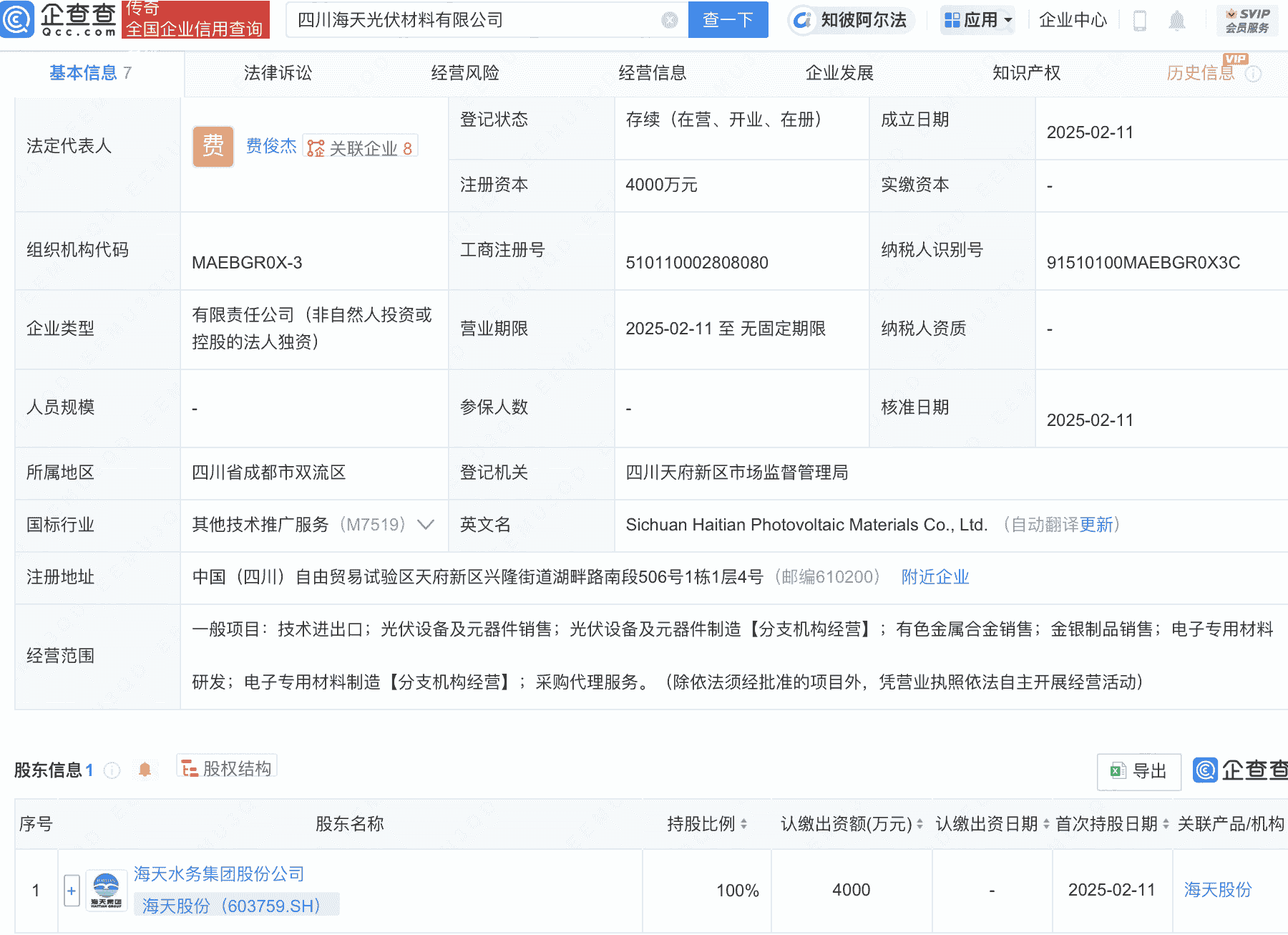Click the notification bell in the top bar
The image size is (1288, 935).
[x=1179, y=20]
